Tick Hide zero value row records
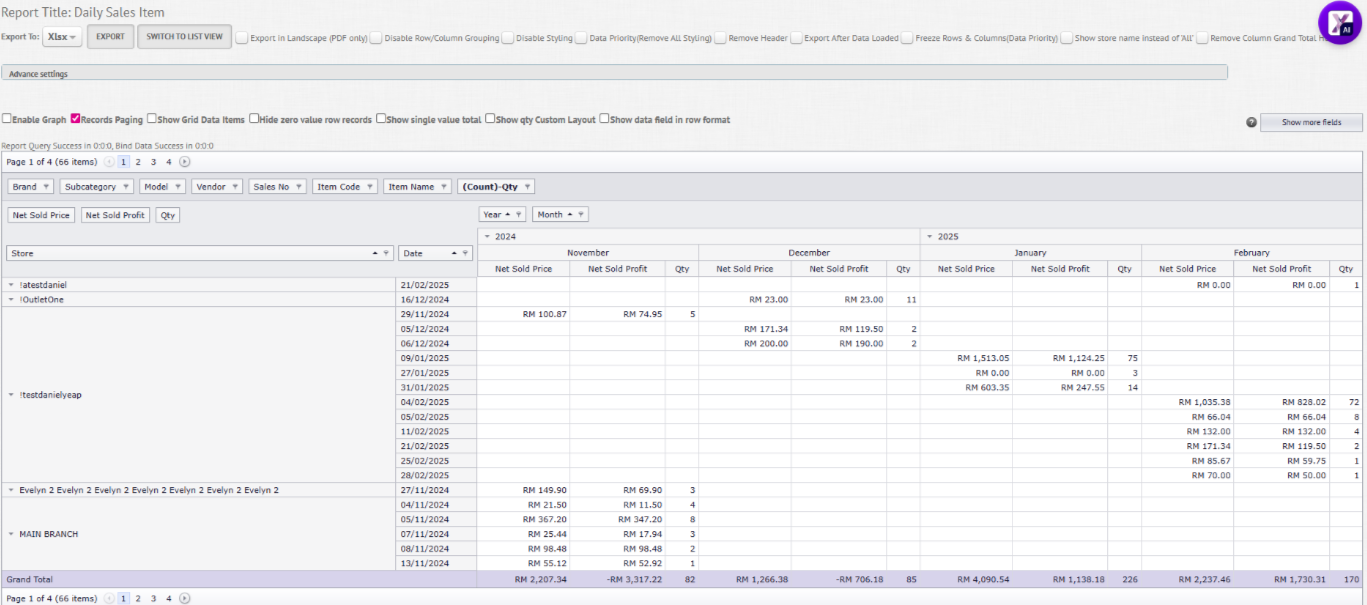The width and height of the screenshot is (1367, 605). click(254, 119)
